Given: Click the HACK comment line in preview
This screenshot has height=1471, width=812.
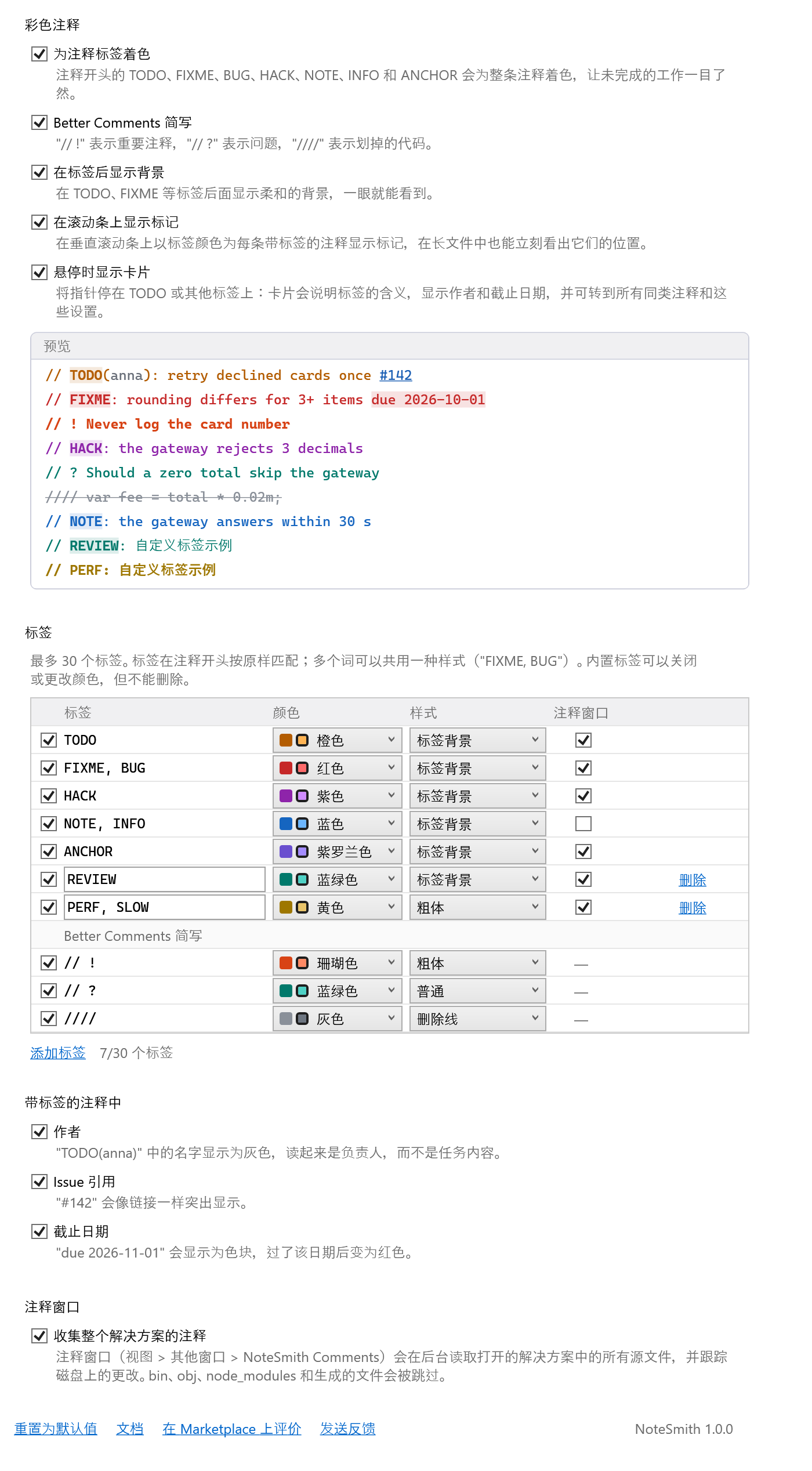Looking at the screenshot, I should click(x=205, y=448).
